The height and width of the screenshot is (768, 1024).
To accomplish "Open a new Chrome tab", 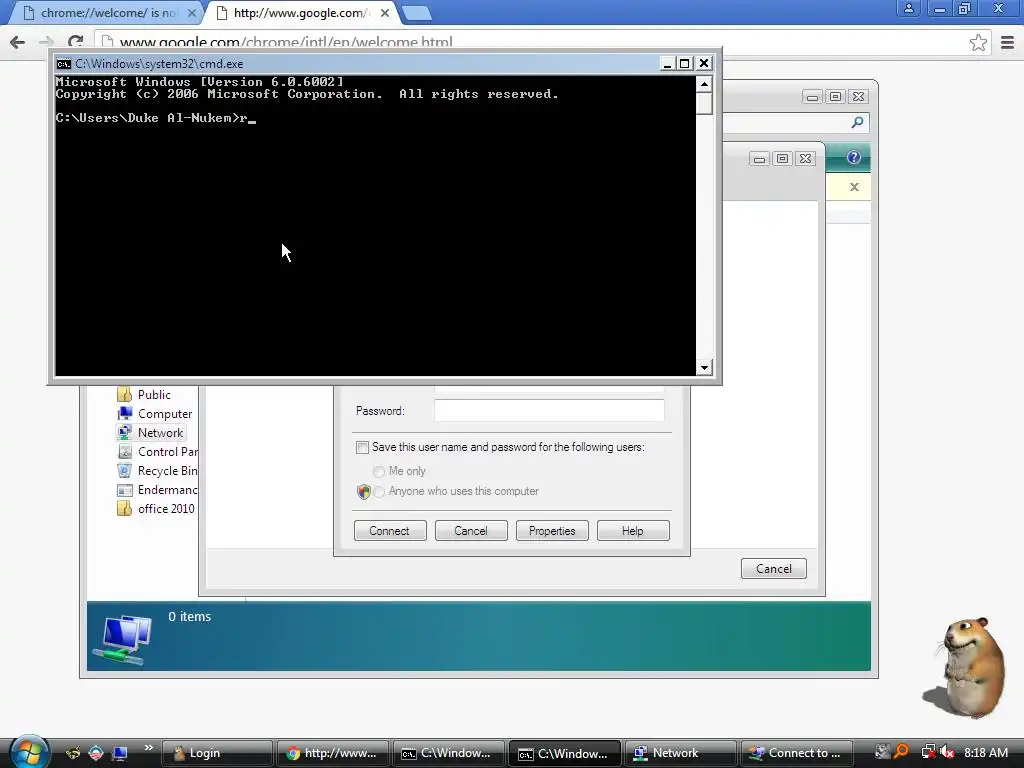I will [x=416, y=13].
